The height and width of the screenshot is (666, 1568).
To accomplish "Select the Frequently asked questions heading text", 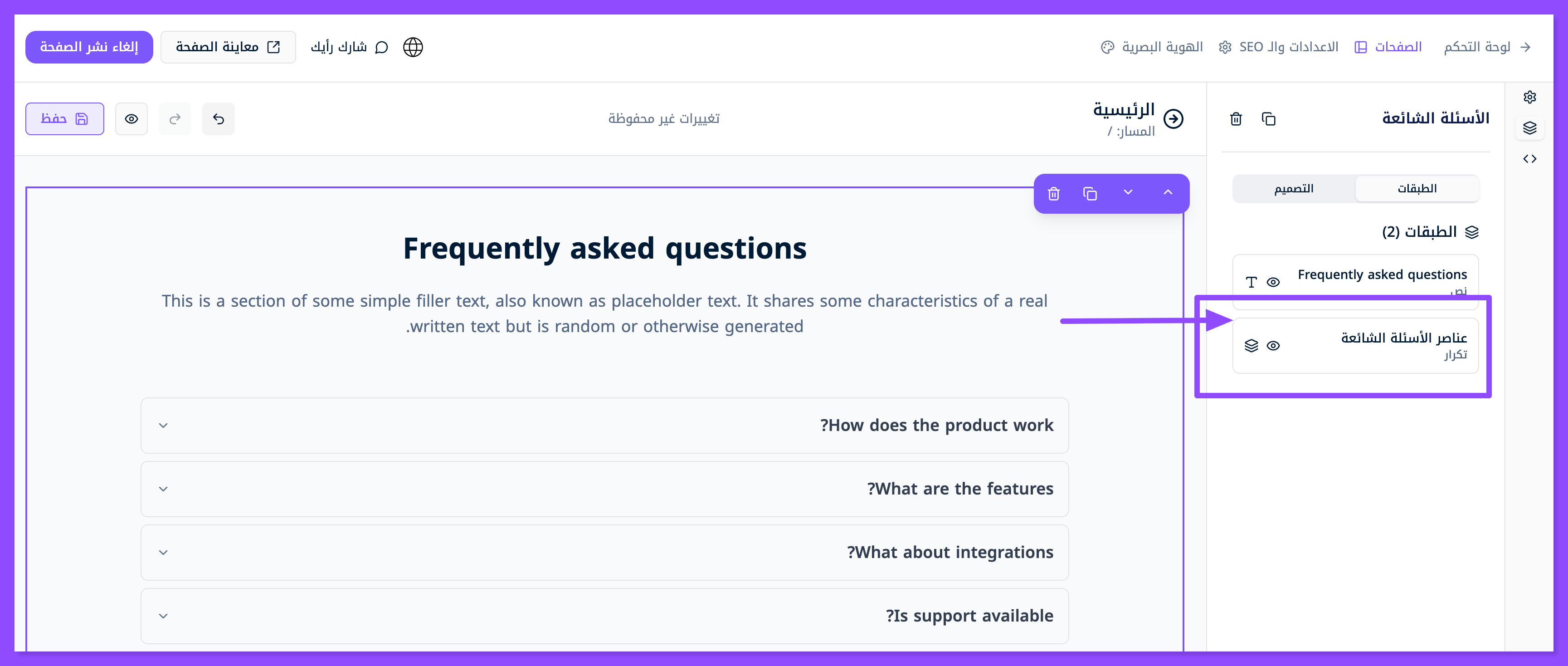I will [x=604, y=248].
